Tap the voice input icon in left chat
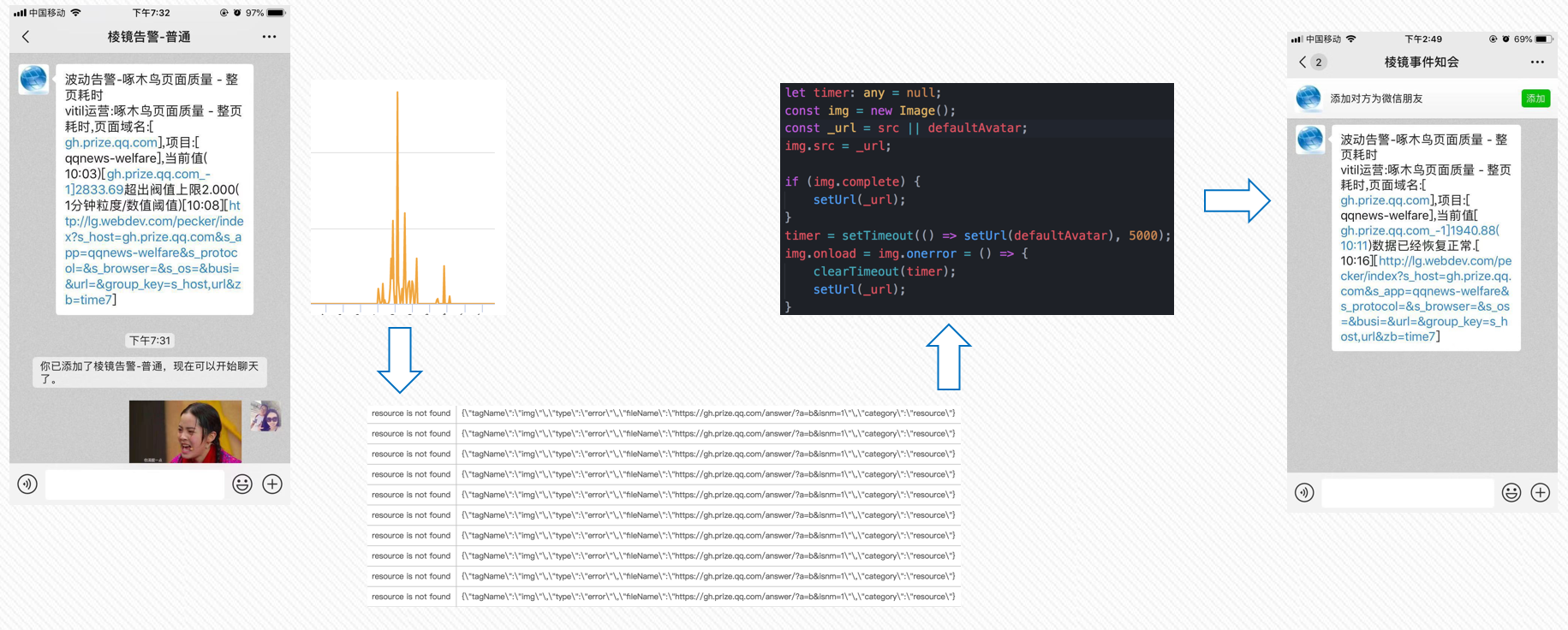1568x630 pixels. tap(27, 484)
